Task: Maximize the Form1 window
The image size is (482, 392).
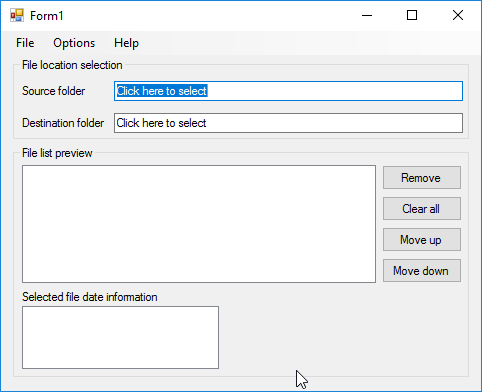Action: (x=412, y=15)
